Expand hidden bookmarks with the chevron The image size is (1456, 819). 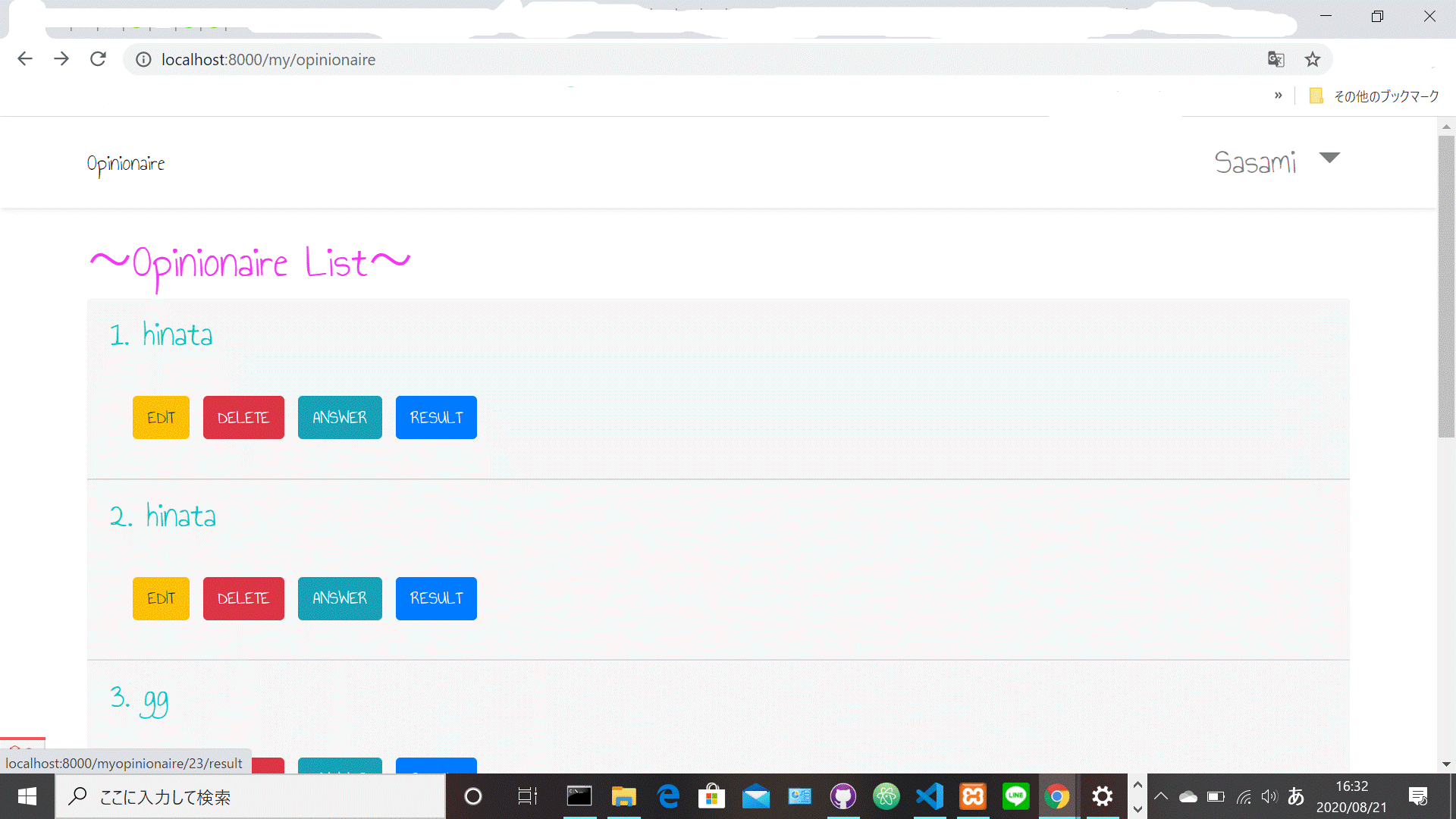tap(1279, 96)
